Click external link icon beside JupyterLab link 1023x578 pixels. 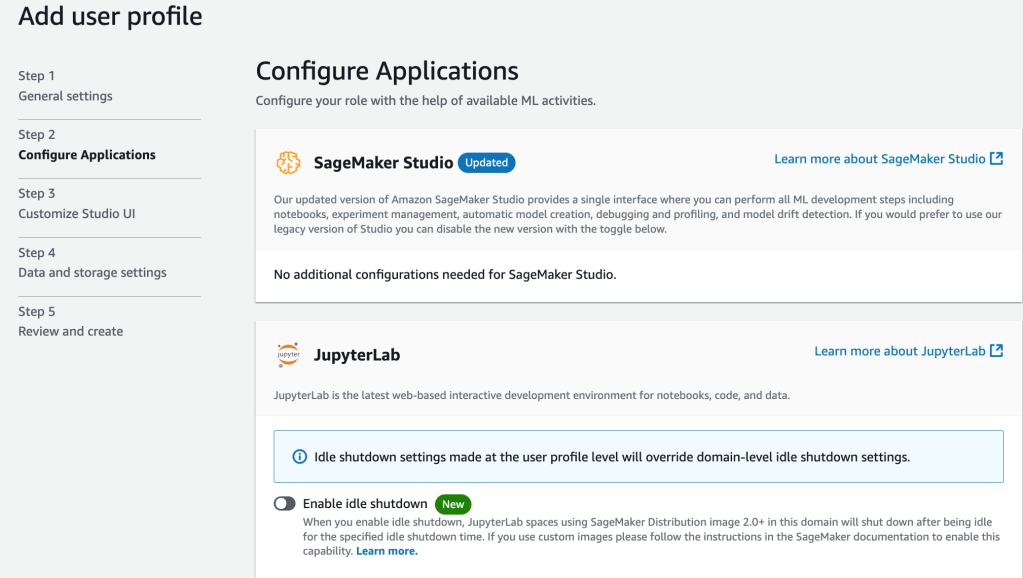pos(996,351)
